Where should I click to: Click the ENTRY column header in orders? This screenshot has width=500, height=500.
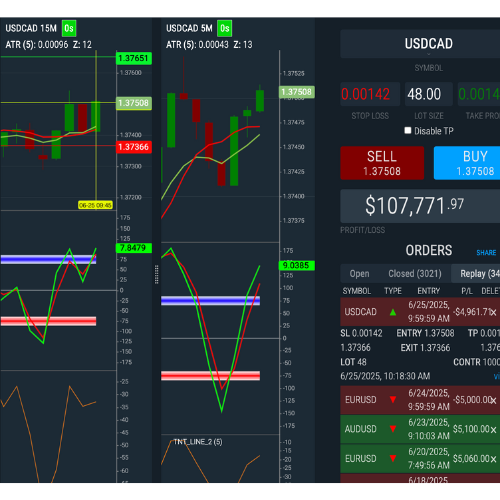click(x=429, y=291)
